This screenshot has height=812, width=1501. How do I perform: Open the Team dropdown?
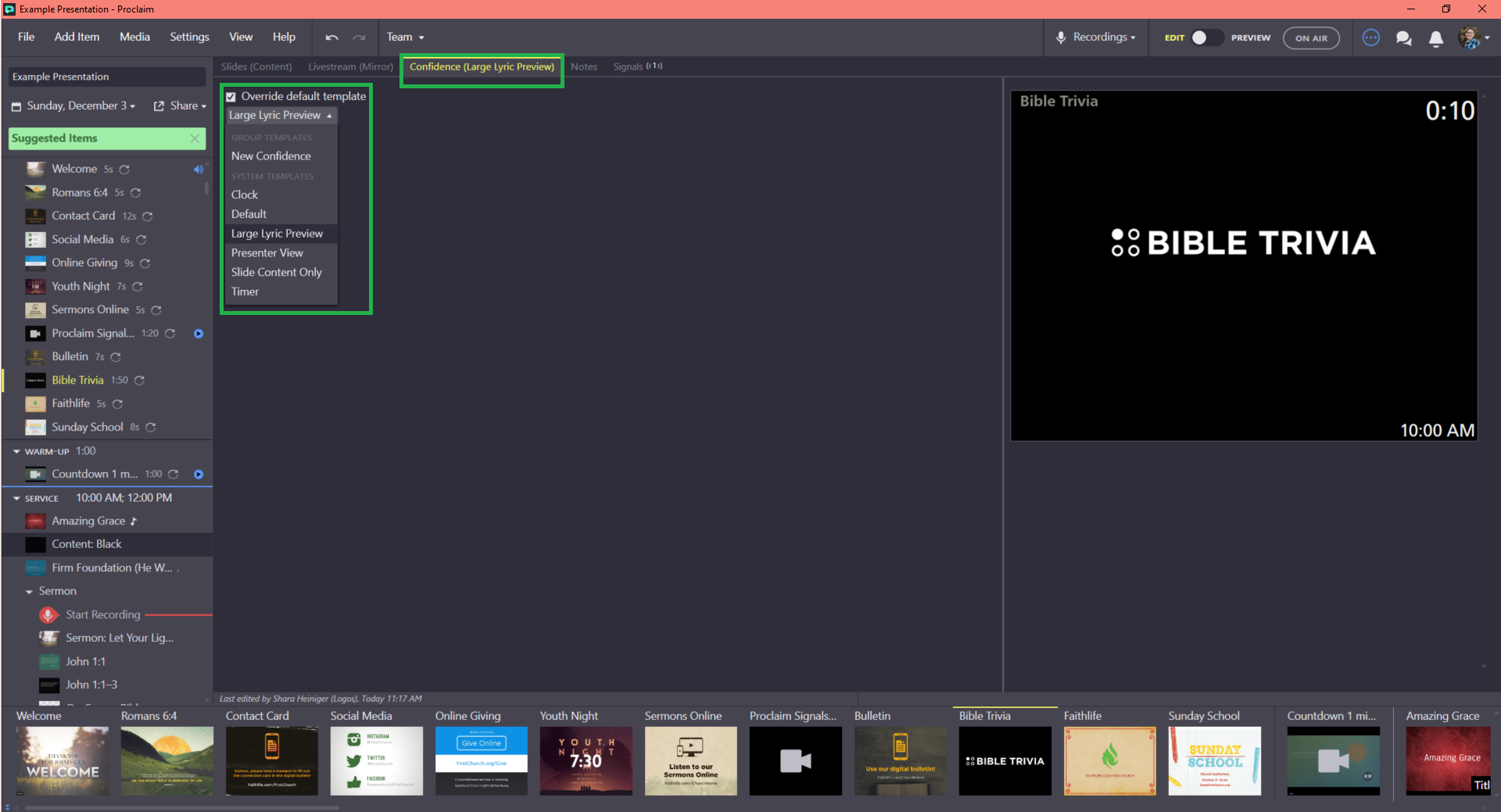pyautogui.click(x=405, y=37)
